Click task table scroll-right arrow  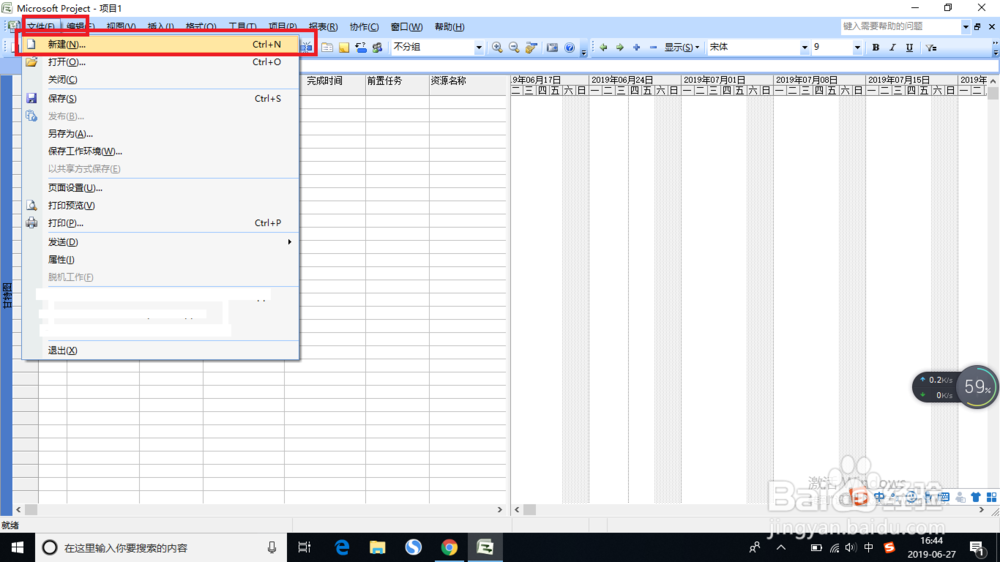499,510
